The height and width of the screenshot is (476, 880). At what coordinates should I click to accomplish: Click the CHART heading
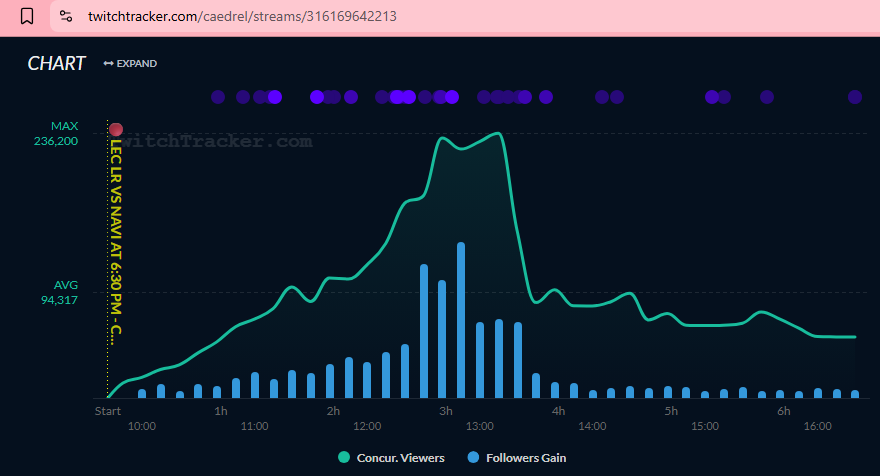(56, 63)
